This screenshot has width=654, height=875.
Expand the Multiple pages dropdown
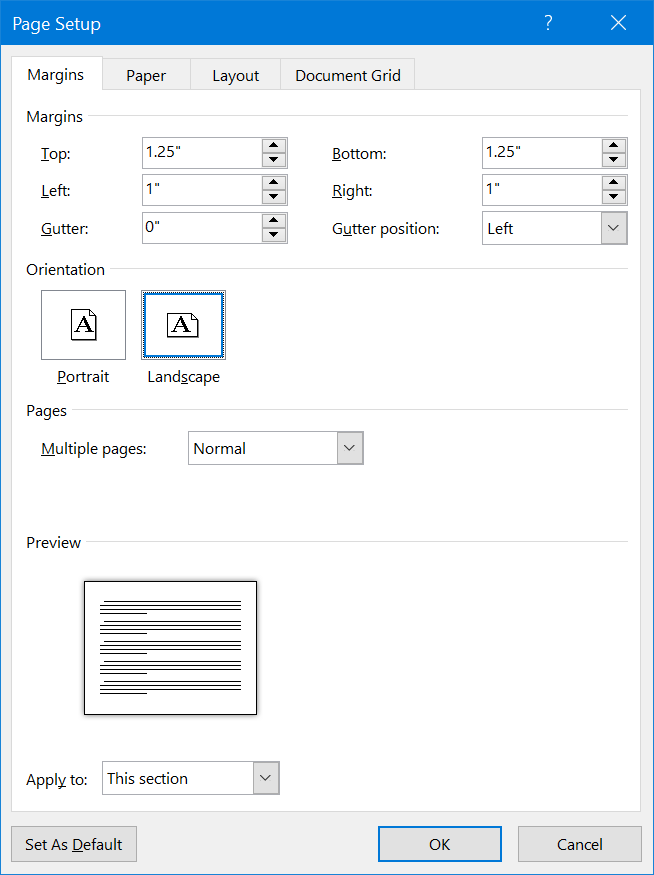tap(350, 448)
